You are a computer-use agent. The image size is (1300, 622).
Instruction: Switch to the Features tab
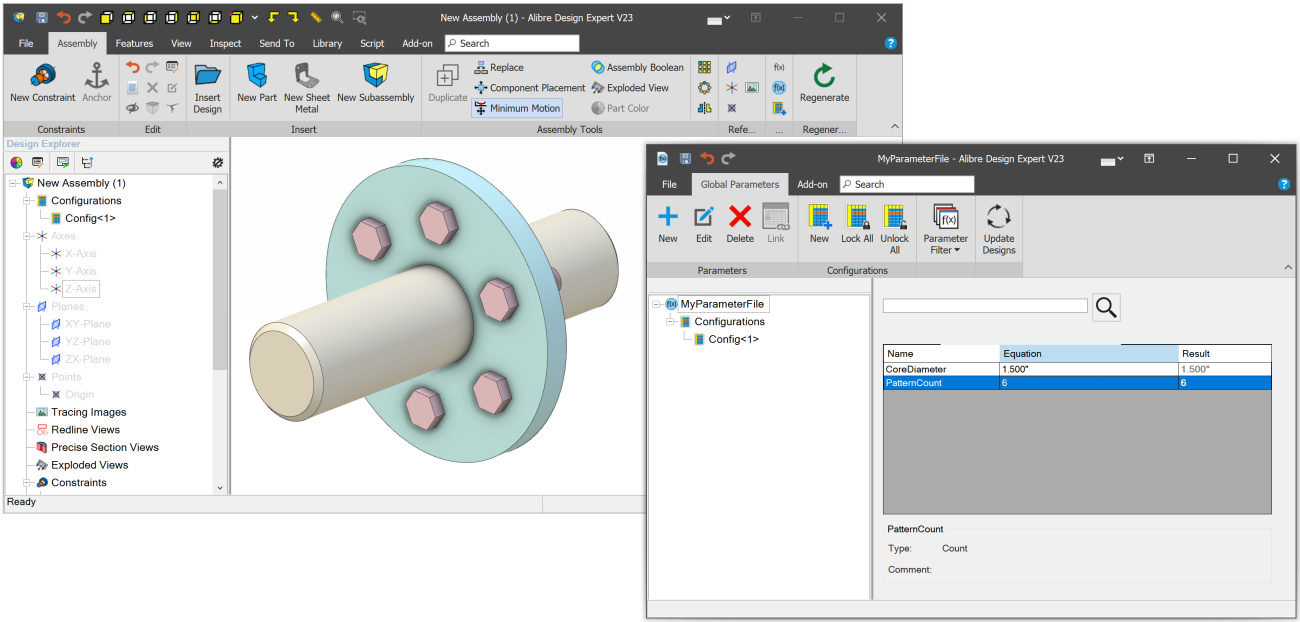point(134,43)
